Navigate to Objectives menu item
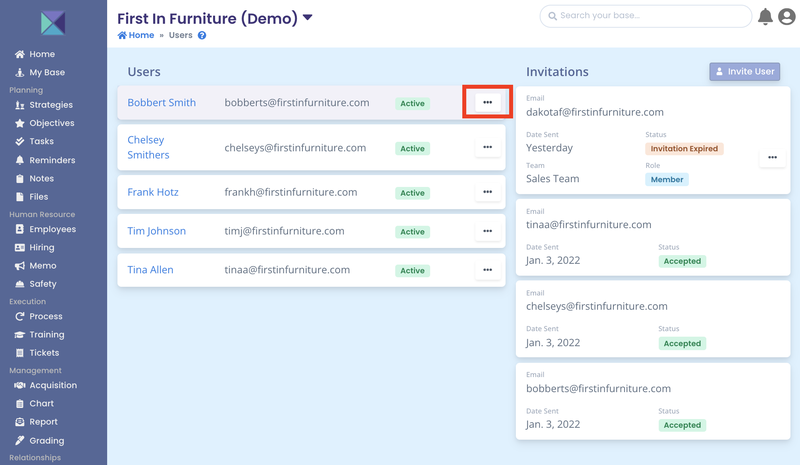This screenshot has height=465, width=800. click(51, 123)
